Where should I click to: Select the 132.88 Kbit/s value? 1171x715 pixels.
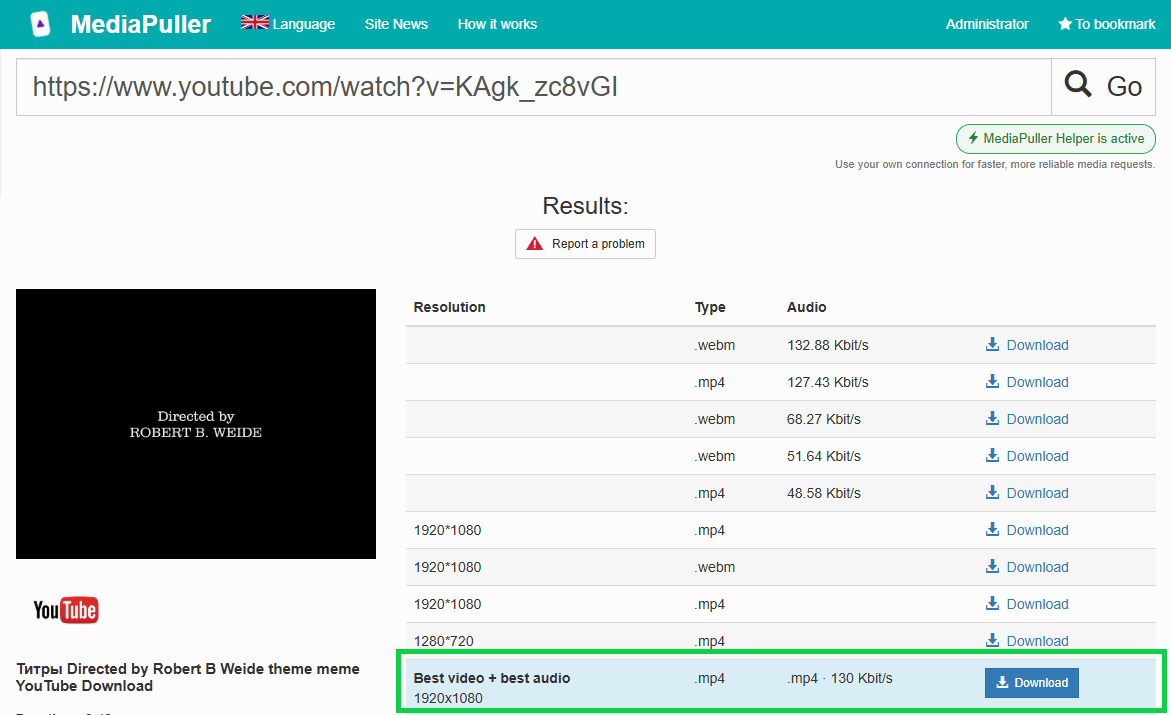(x=827, y=345)
